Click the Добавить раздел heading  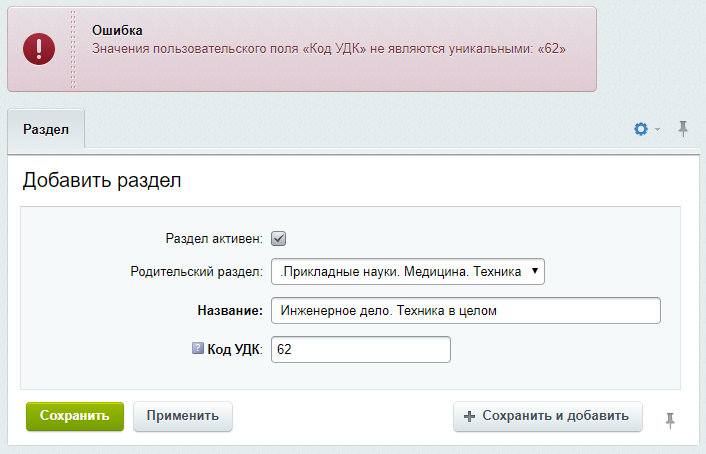(102, 181)
